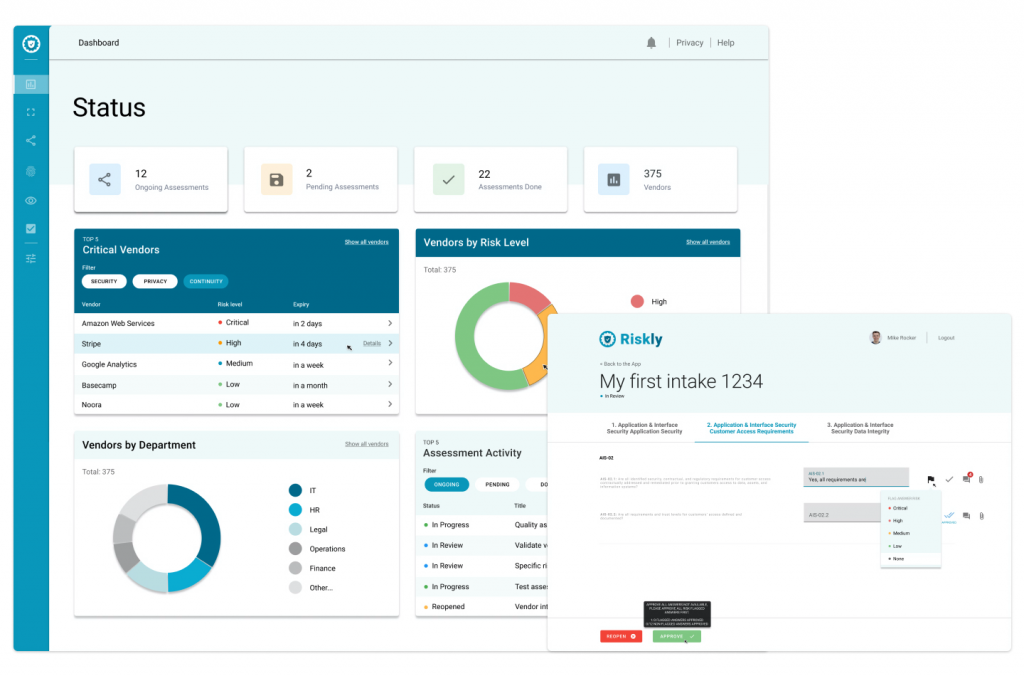Select the Google Analytics vendor name
Viewport: 1024px width, 676px height.
(x=109, y=364)
